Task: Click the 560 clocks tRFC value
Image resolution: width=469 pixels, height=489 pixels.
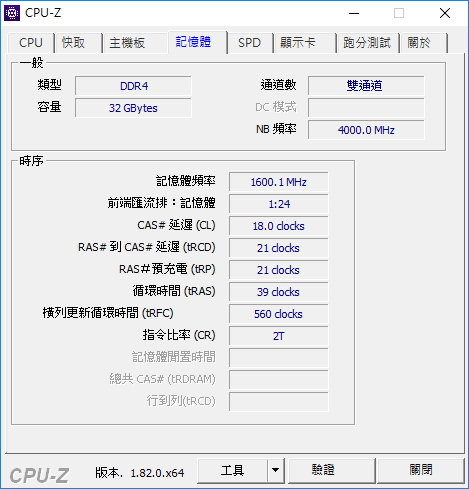Action: pos(279,314)
